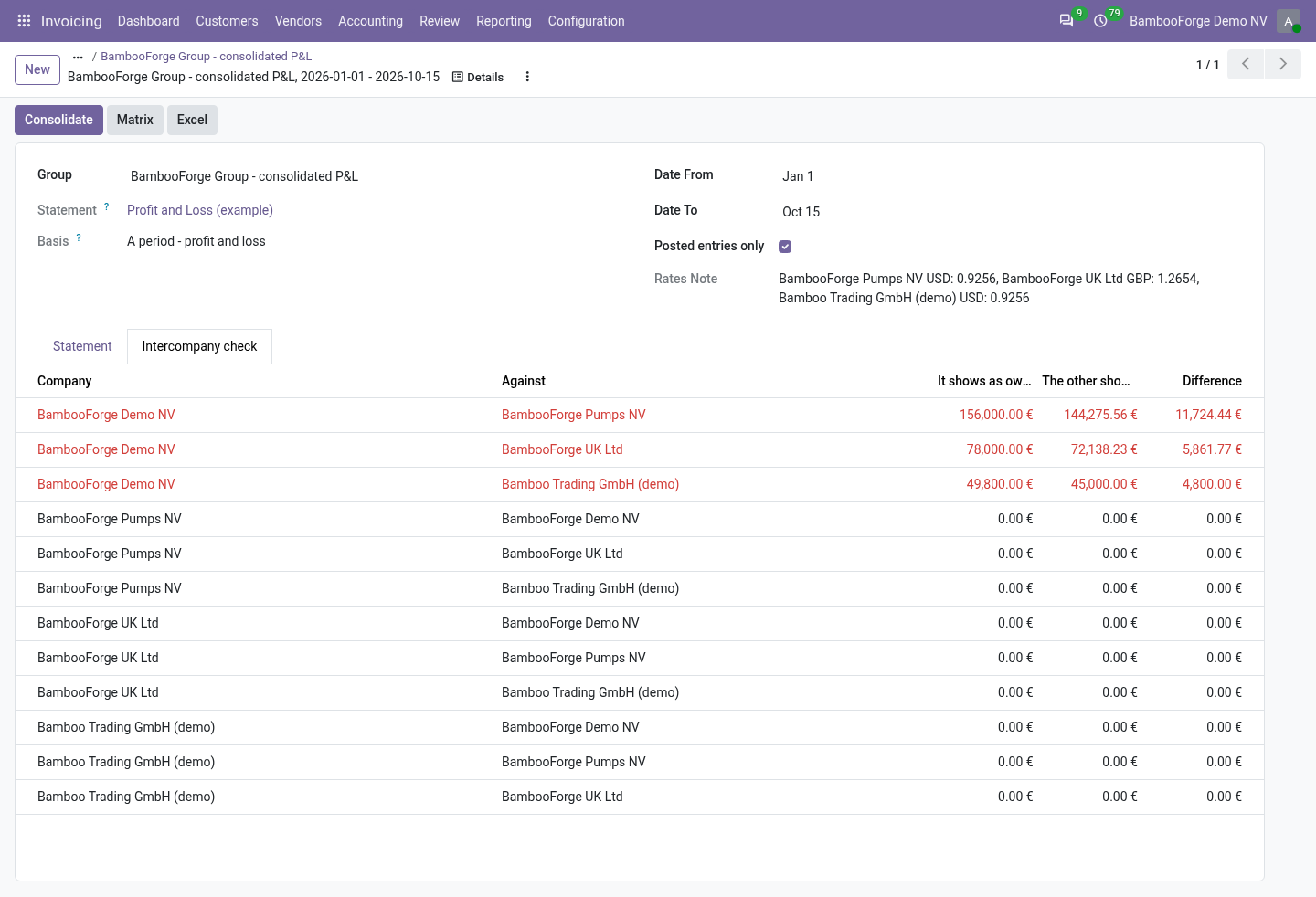Go to next record arrow
Image resolution: width=1316 pixels, height=897 pixels.
tap(1283, 64)
